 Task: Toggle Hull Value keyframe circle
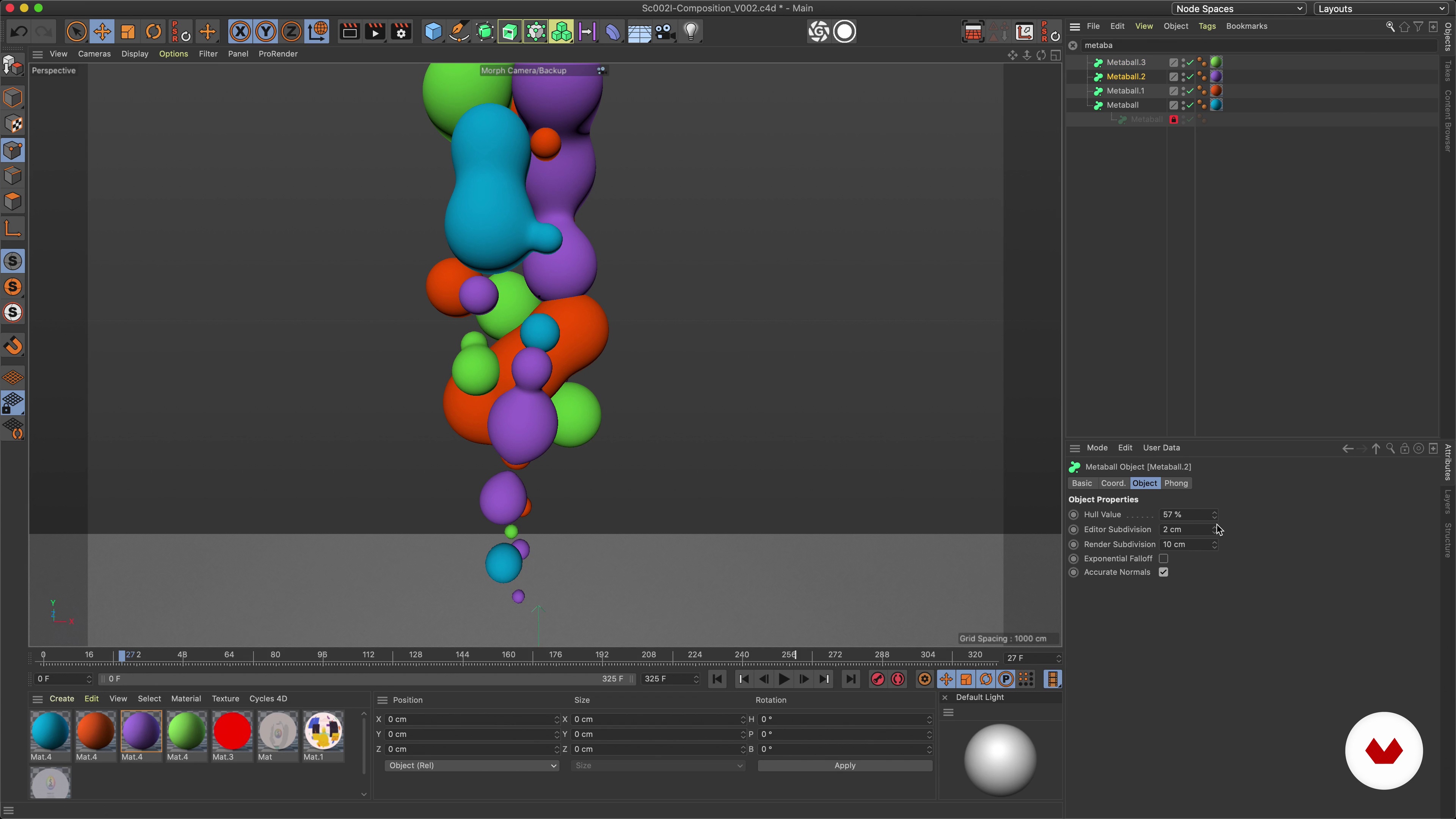coord(1073,515)
